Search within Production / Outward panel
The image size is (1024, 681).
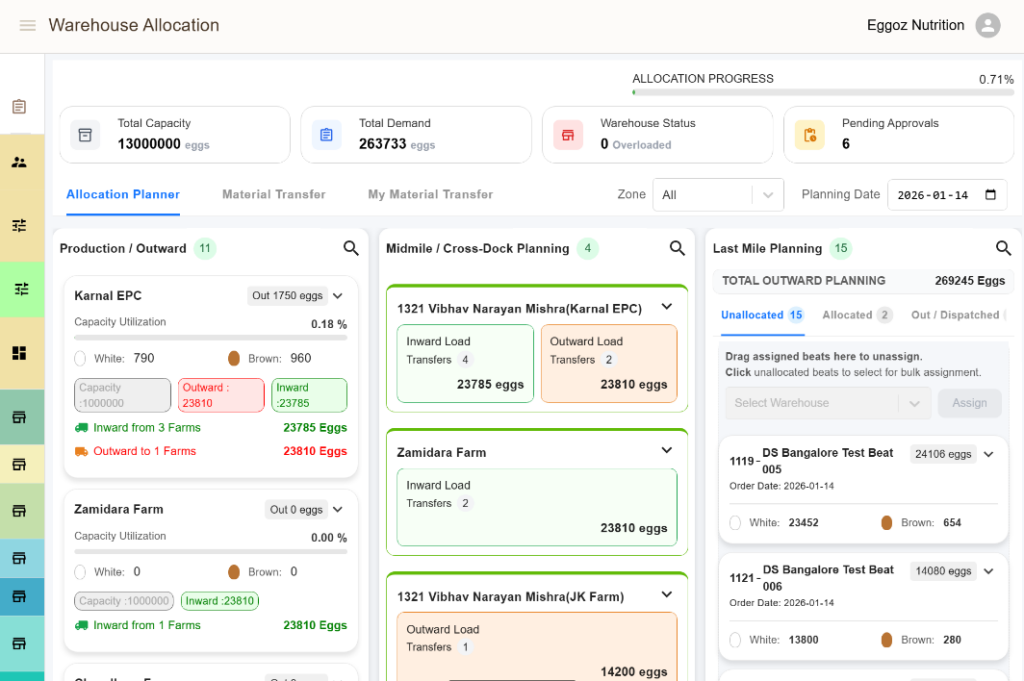351,248
